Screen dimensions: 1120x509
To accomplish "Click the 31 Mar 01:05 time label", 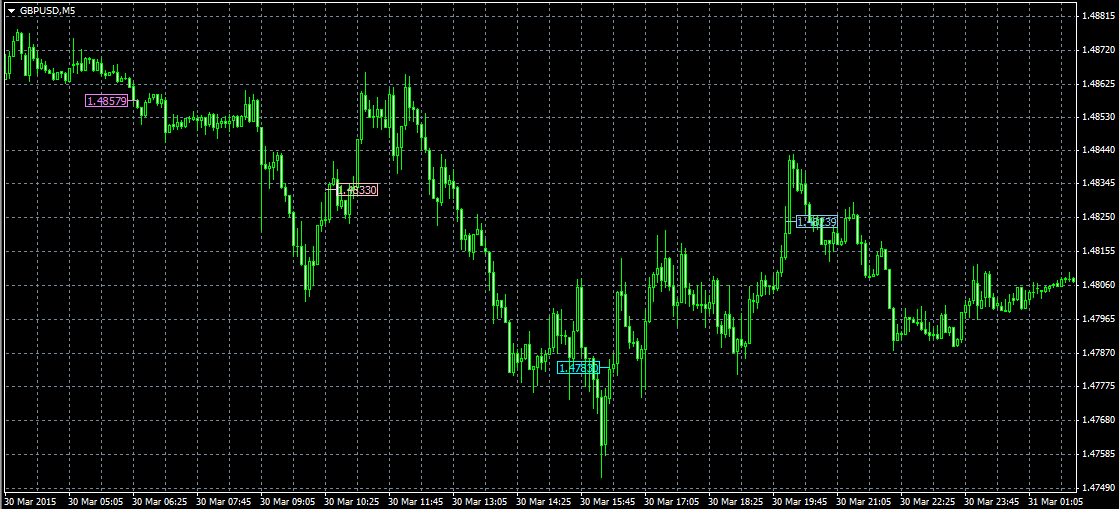I will pyautogui.click(x=1055, y=501).
